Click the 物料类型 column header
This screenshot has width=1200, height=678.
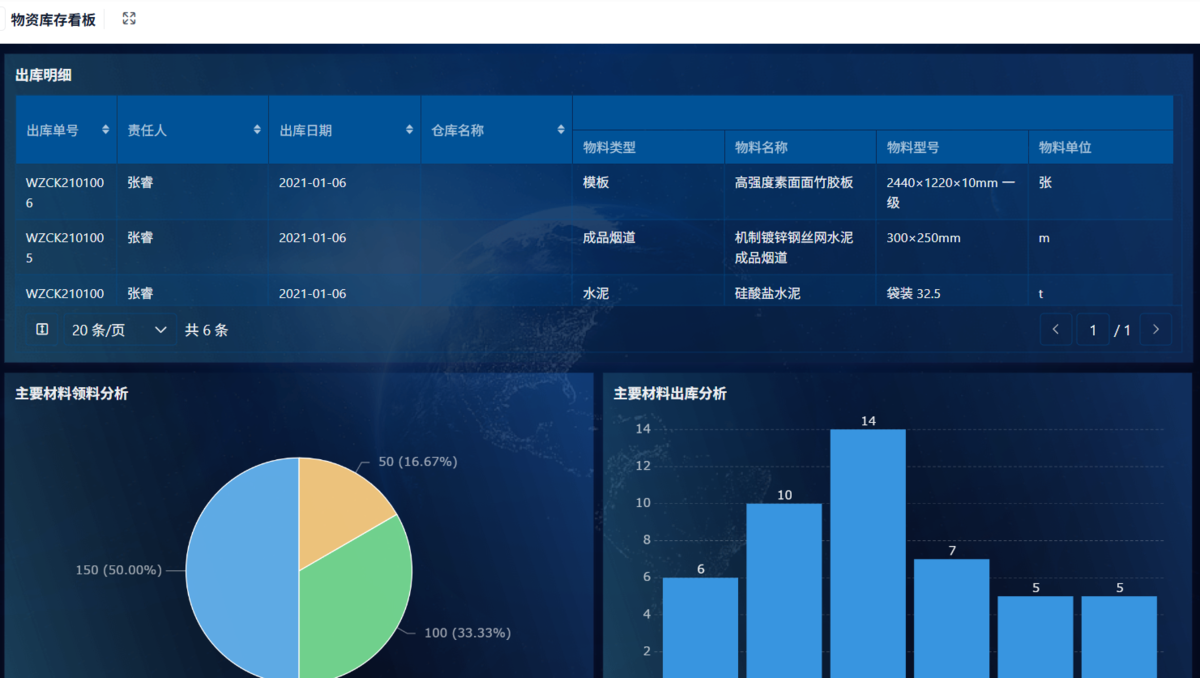pos(648,147)
